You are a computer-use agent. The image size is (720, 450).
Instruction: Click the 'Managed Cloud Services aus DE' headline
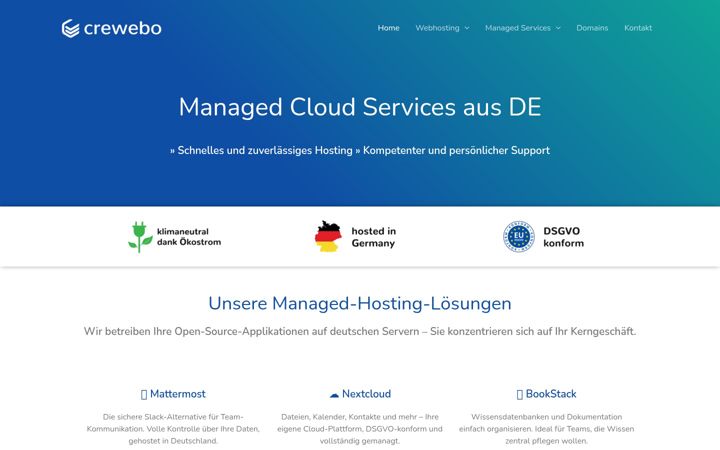(360, 107)
